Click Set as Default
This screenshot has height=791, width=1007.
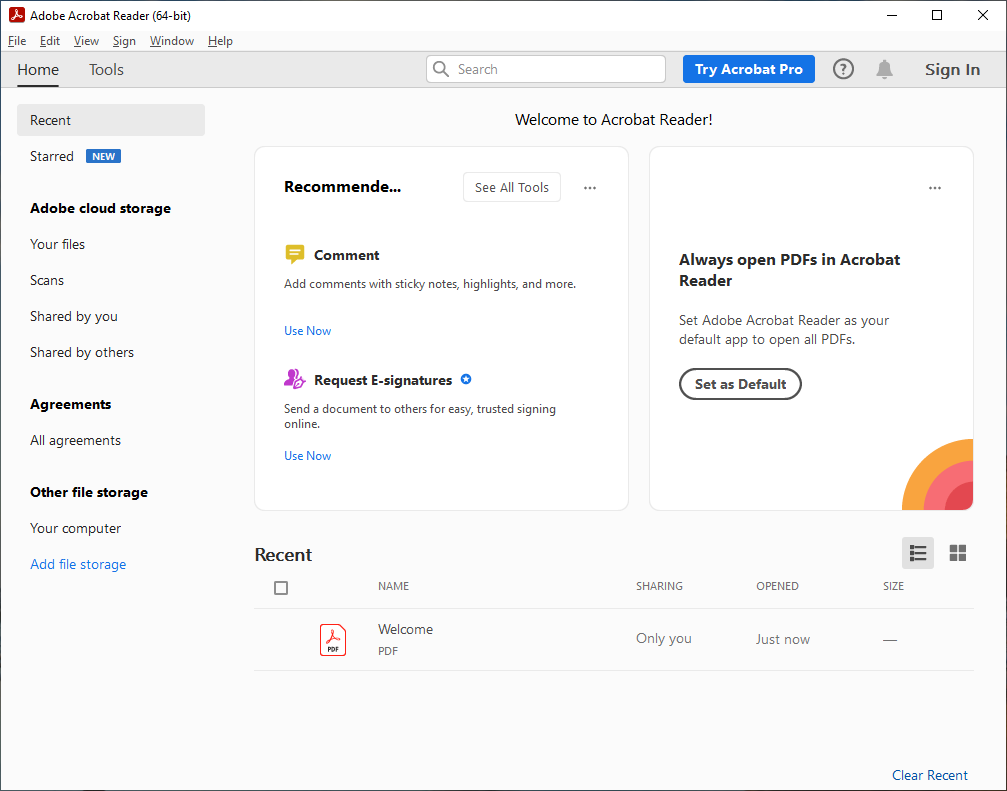pyautogui.click(x=740, y=384)
